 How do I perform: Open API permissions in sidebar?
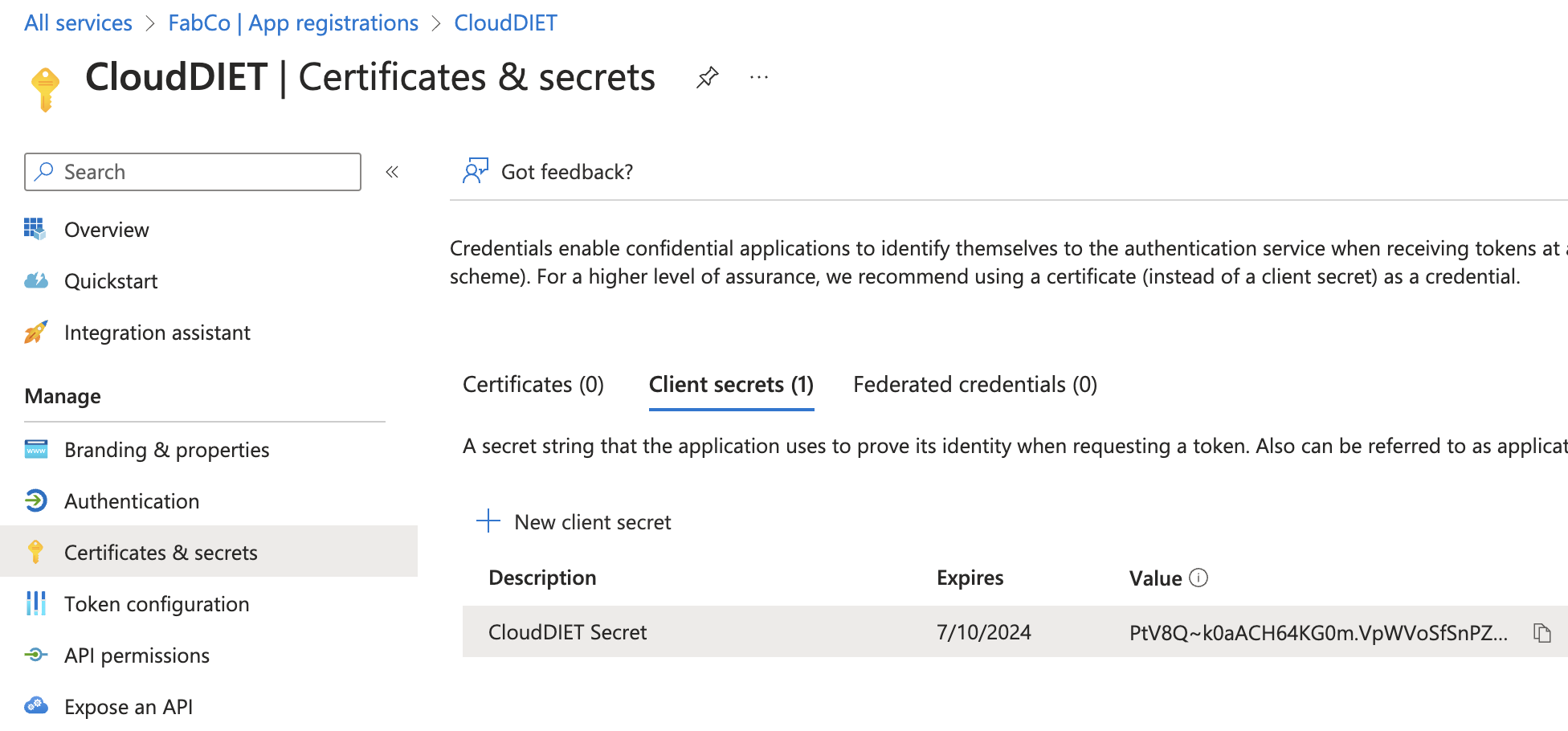tap(137, 655)
